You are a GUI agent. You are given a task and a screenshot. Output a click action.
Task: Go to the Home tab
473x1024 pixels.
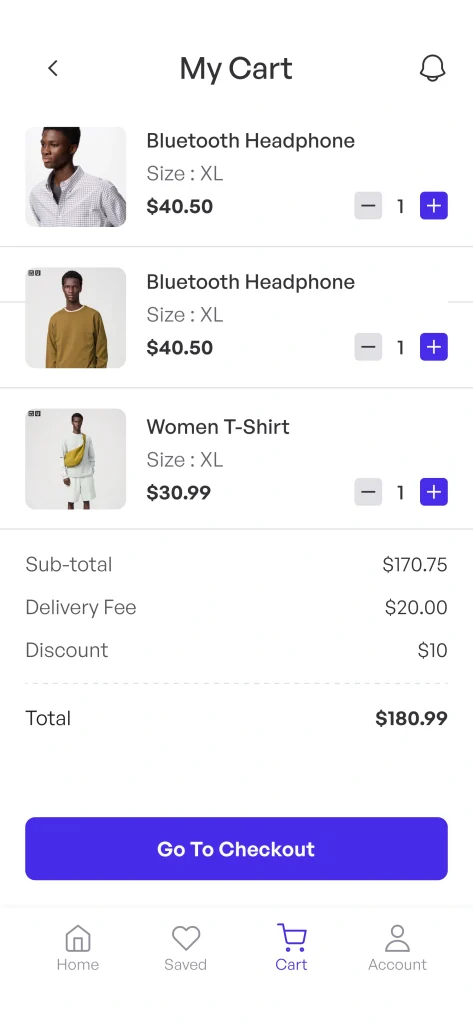click(x=78, y=948)
